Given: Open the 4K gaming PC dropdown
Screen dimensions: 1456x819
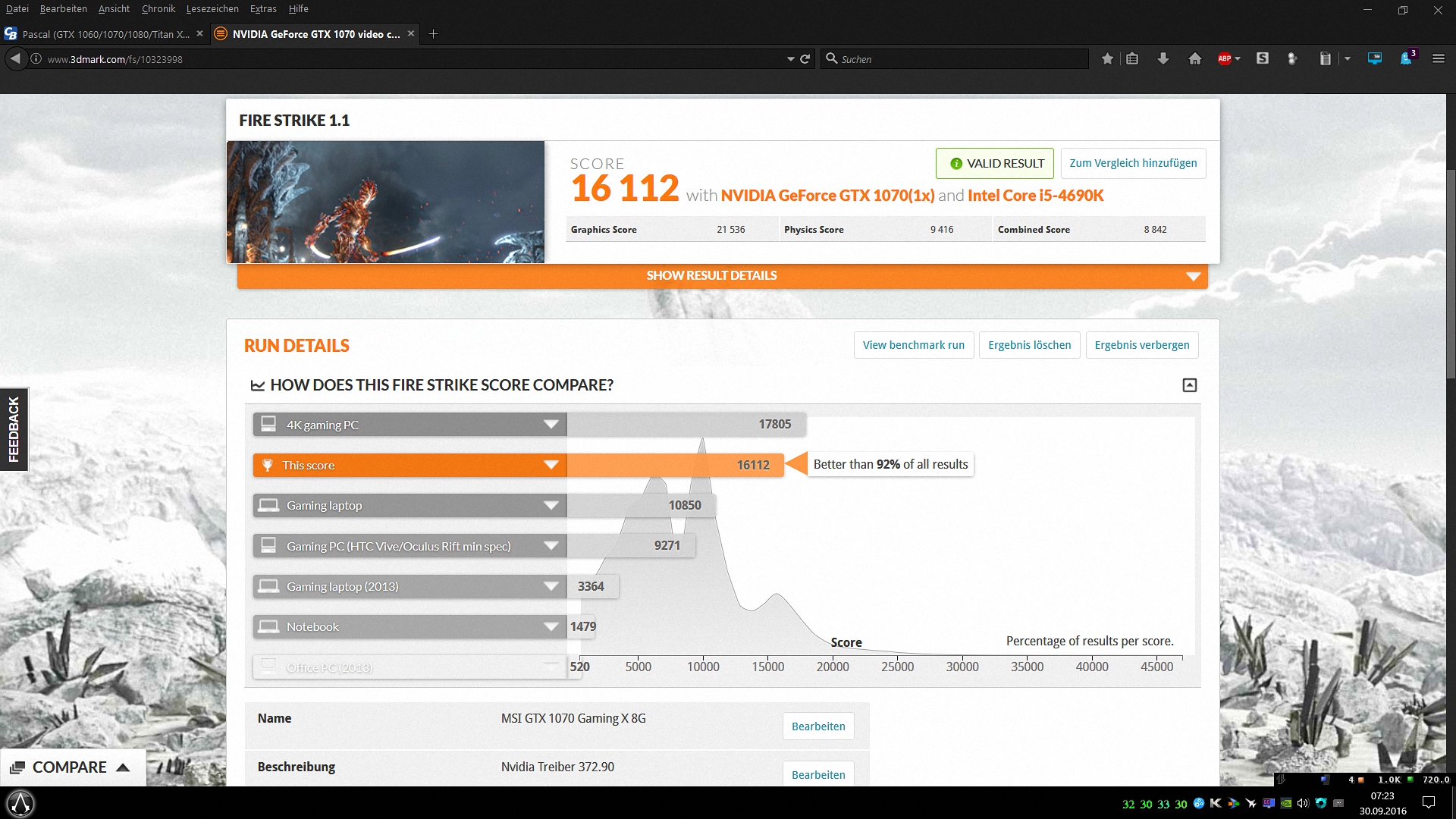Looking at the screenshot, I should [x=551, y=425].
